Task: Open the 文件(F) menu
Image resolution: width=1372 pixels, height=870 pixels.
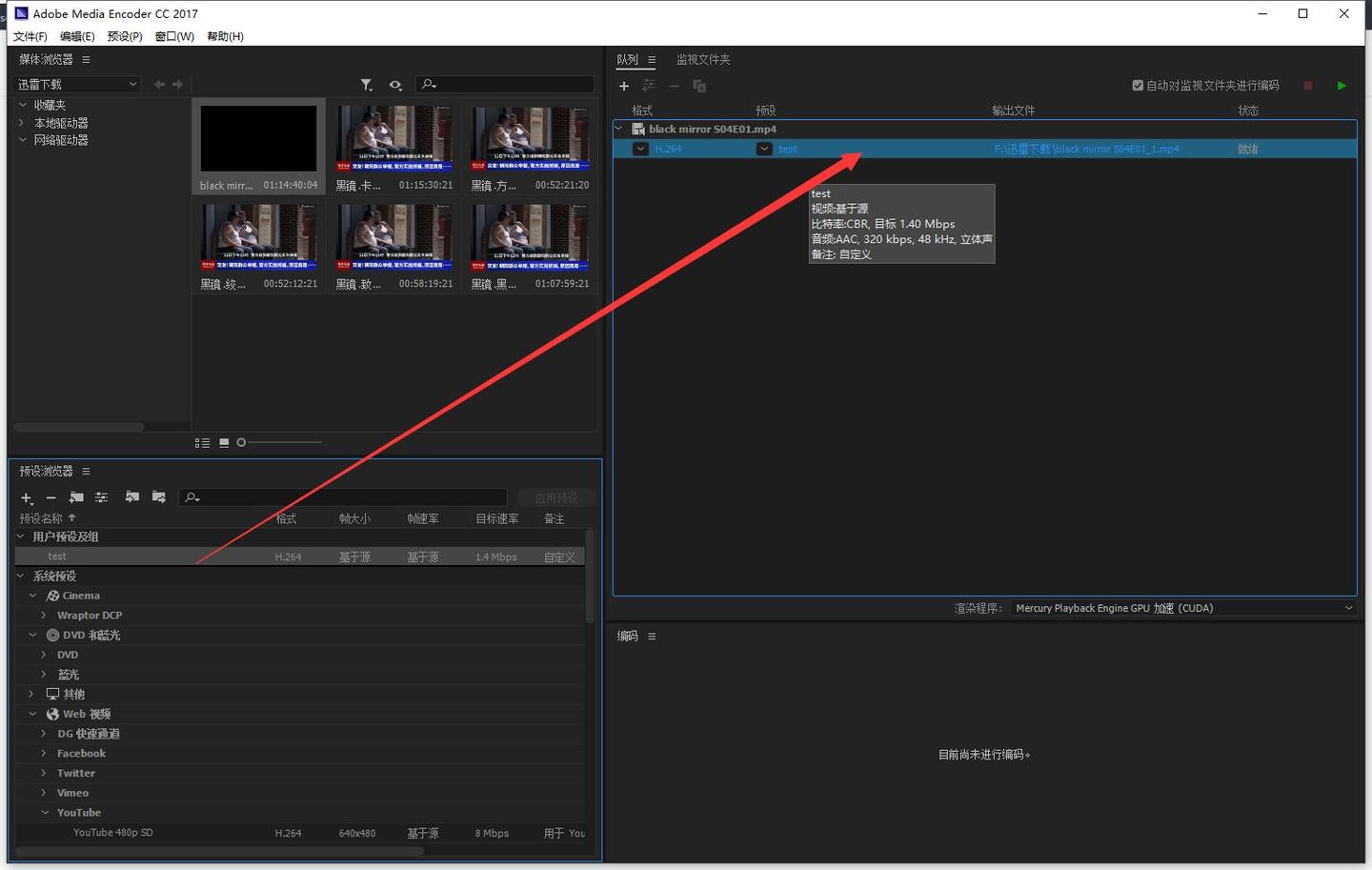Action: pyautogui.click(x=29, y=36)
